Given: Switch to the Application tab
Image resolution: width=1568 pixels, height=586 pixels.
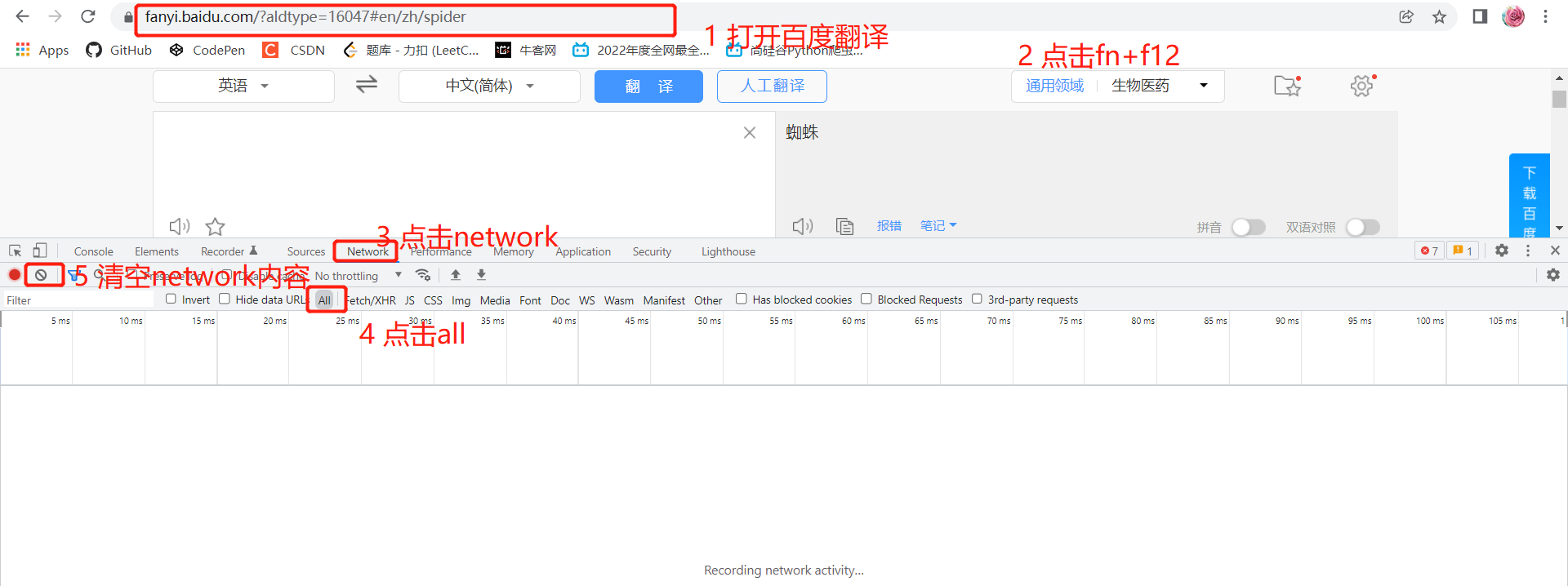Looking at the screenshot, I should click(x=583, y=251).
